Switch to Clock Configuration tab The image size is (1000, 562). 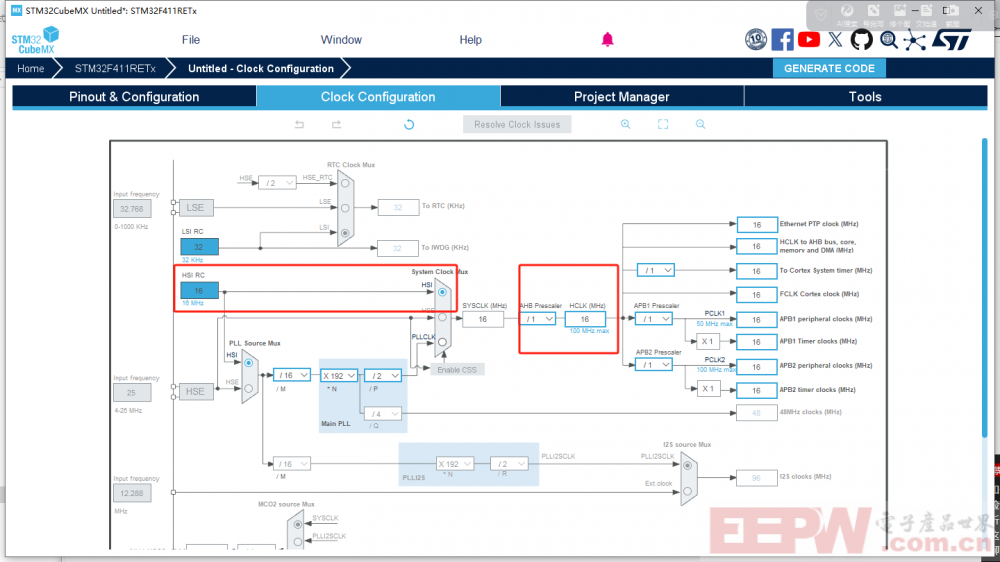[378, 97]
